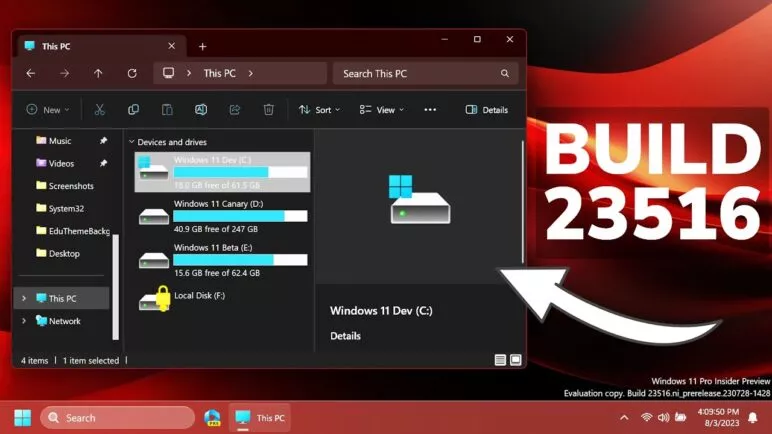Open Wi-Fi network tray icon
Screen dimensions: 772x434
coord(646,418)
